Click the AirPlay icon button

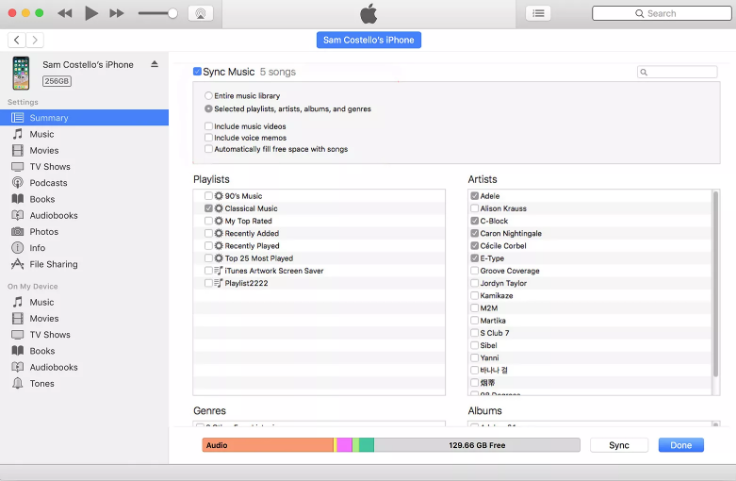click(x=200, y=14)
